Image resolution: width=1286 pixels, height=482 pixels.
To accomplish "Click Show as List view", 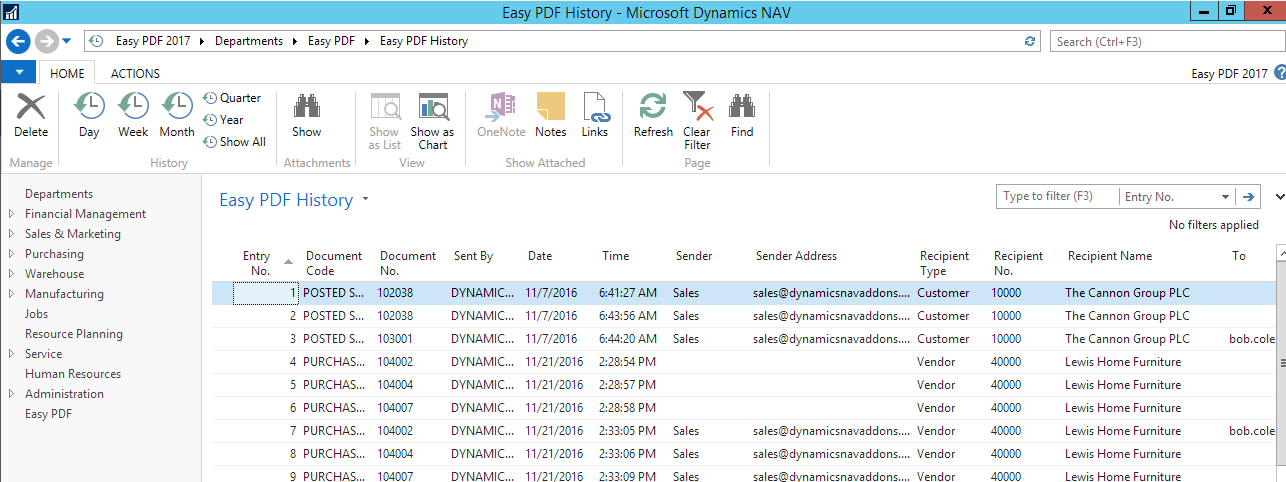I will pos(385,122).
